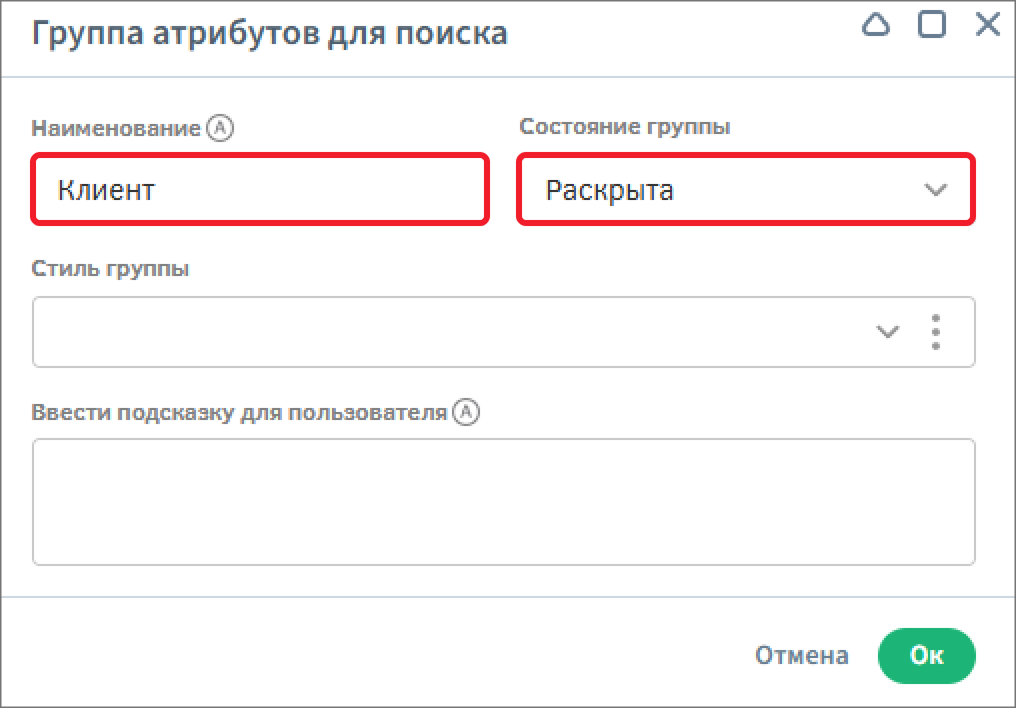
Task: Click the dialog title Группа атрибутов для поиска
Action: [270, 34]
